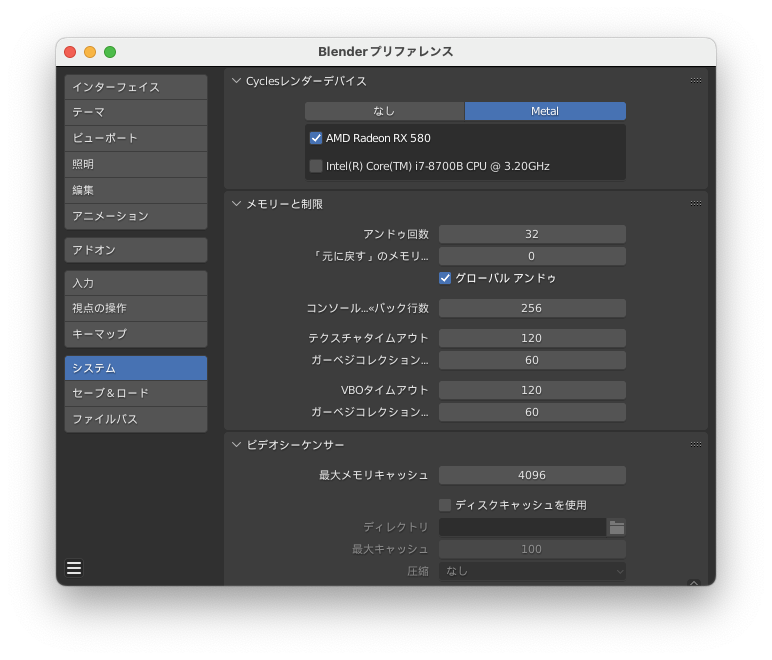
Task: Collapse the Cyclesレンダーデバイス panel
Action: [x=236, y=81]
